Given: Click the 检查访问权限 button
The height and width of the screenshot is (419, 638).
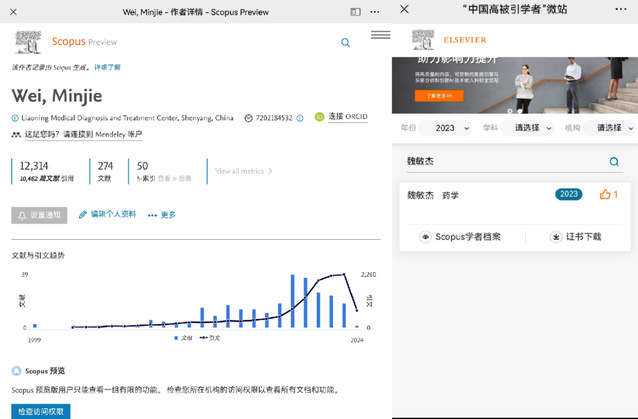Looking at the screenshot, I should (41, 411).
